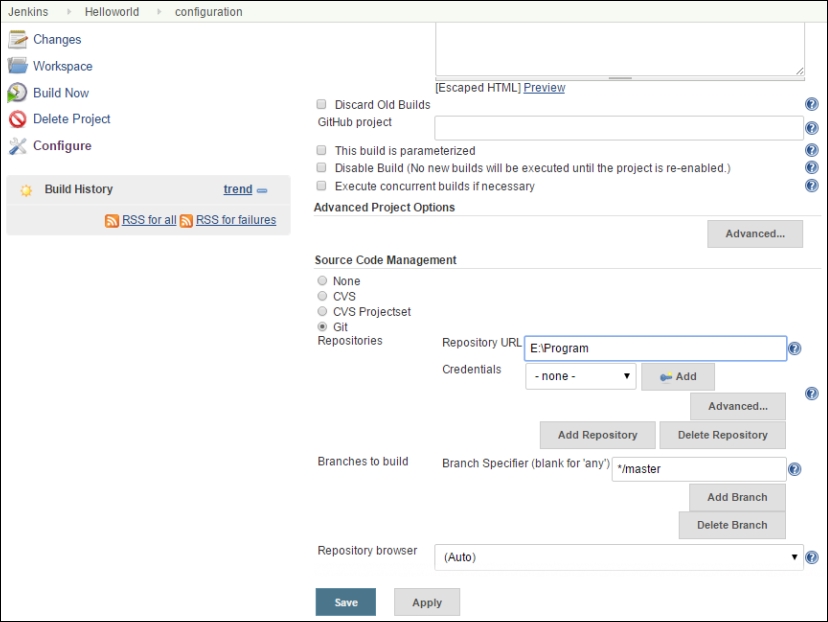The image size is (828, 622).
Task: Open help for Execute concurrent builds
Action: [812, 185]
